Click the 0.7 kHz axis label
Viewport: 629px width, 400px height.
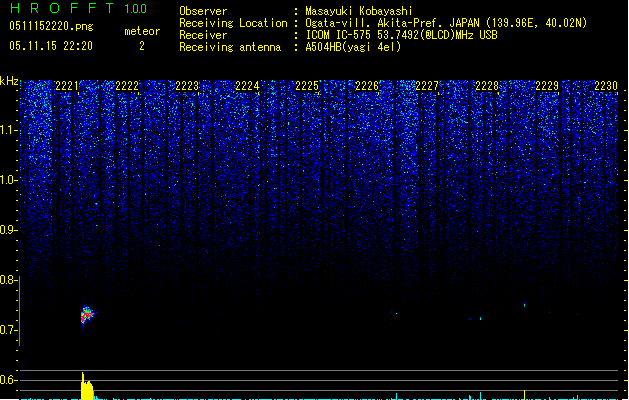[x=8, y=330]
